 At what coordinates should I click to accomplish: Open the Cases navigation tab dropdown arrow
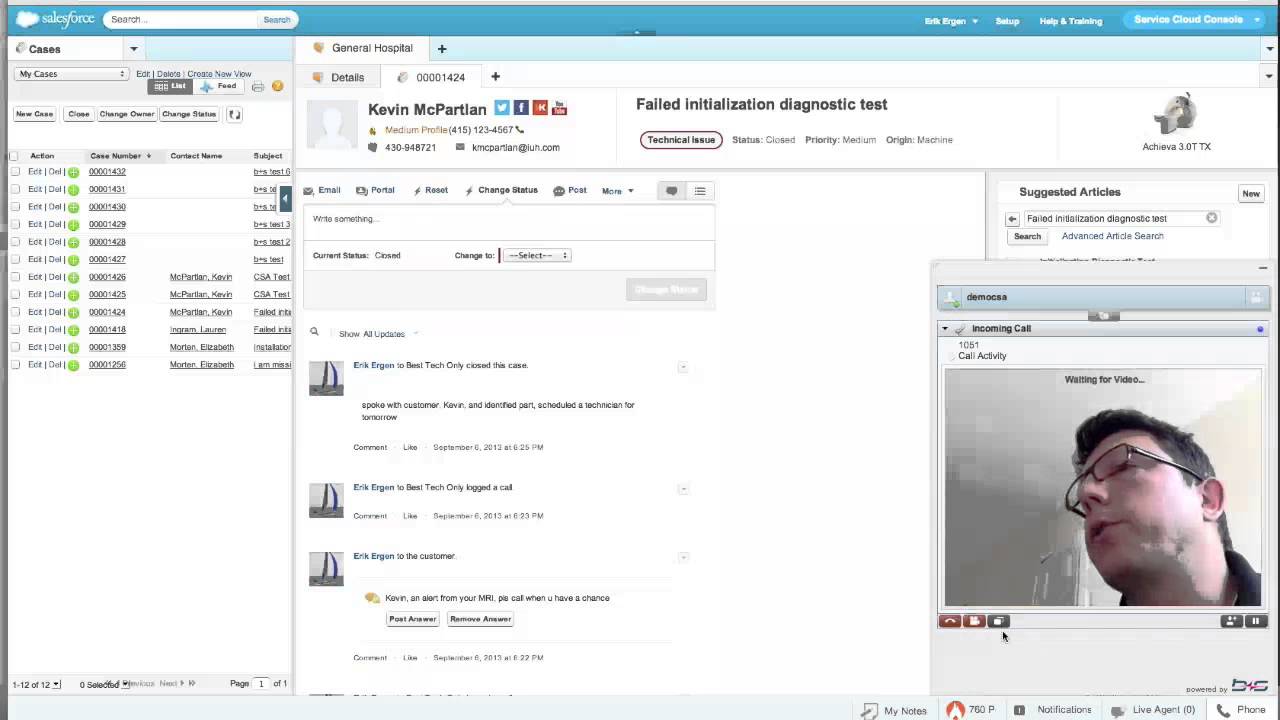tap(133, 49)
